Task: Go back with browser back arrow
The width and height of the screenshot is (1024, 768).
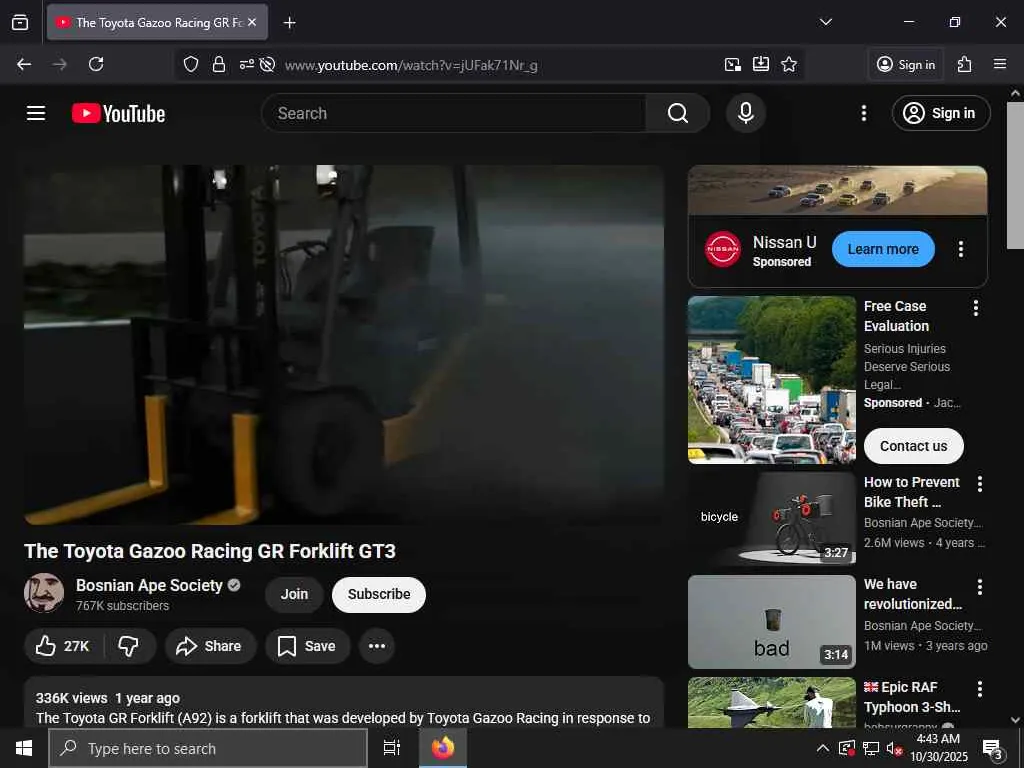Action: [24, 64]
